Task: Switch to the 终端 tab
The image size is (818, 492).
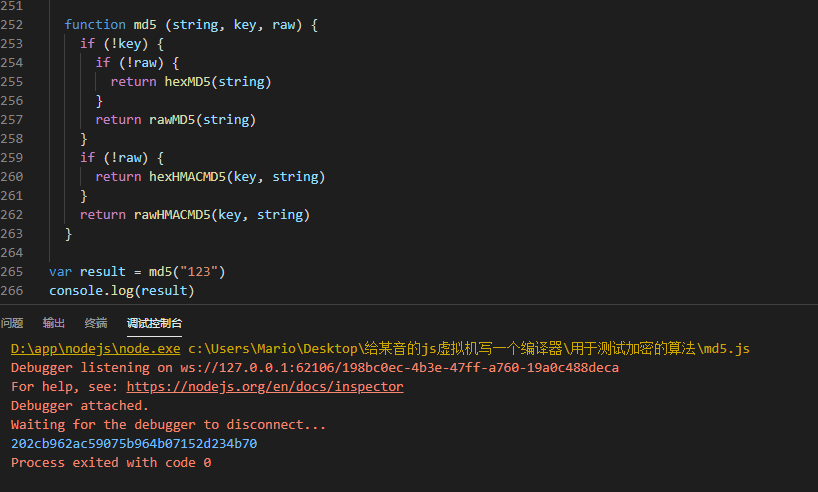Action: (96, 323)
